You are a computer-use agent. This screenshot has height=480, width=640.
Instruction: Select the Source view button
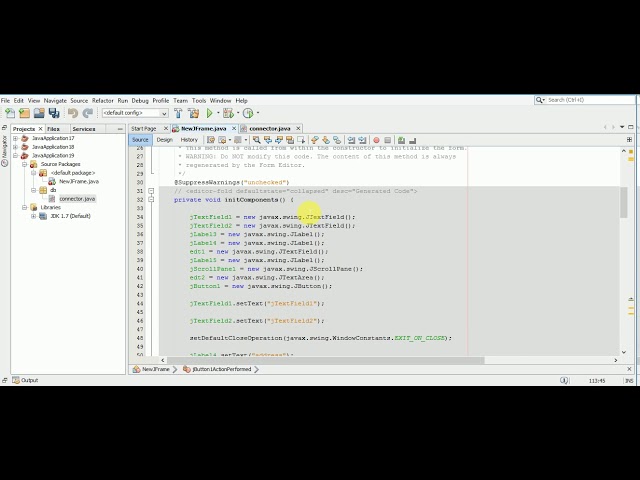[140, 140]
